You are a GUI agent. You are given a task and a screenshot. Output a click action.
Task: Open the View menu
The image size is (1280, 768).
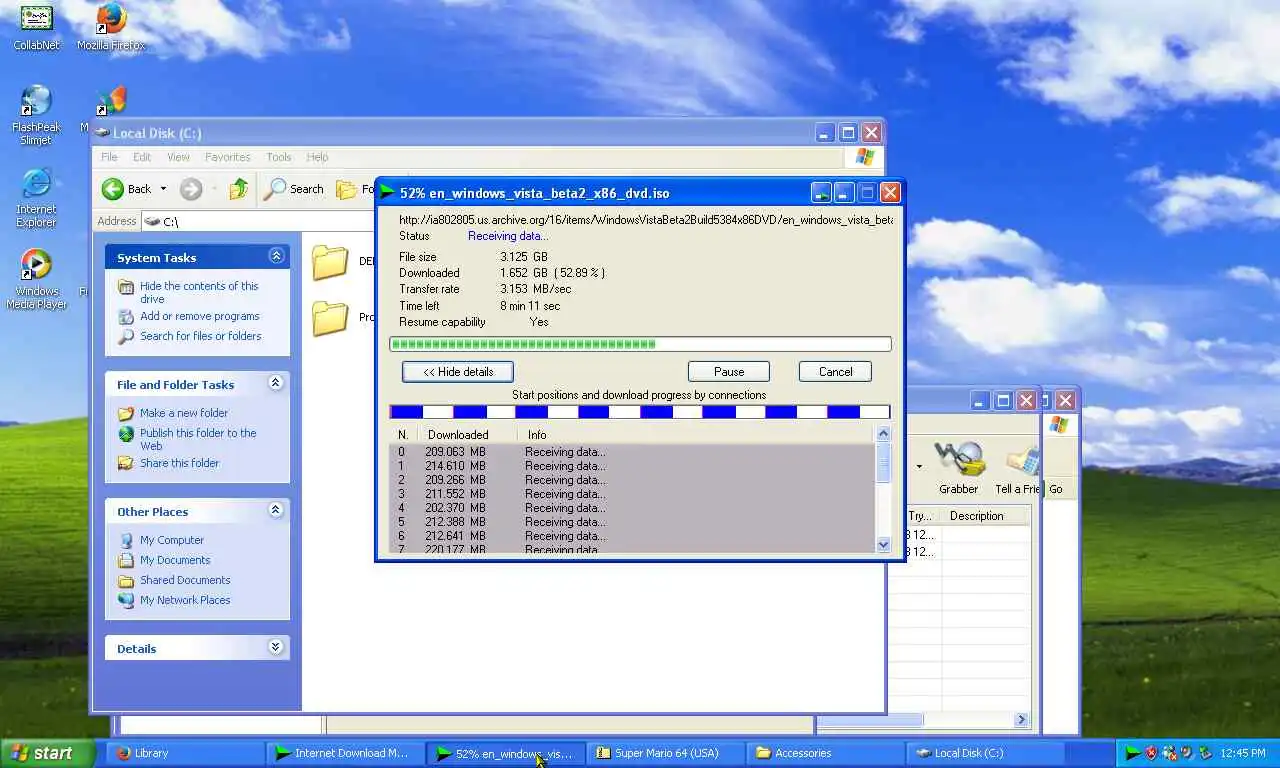click(178, 157)
